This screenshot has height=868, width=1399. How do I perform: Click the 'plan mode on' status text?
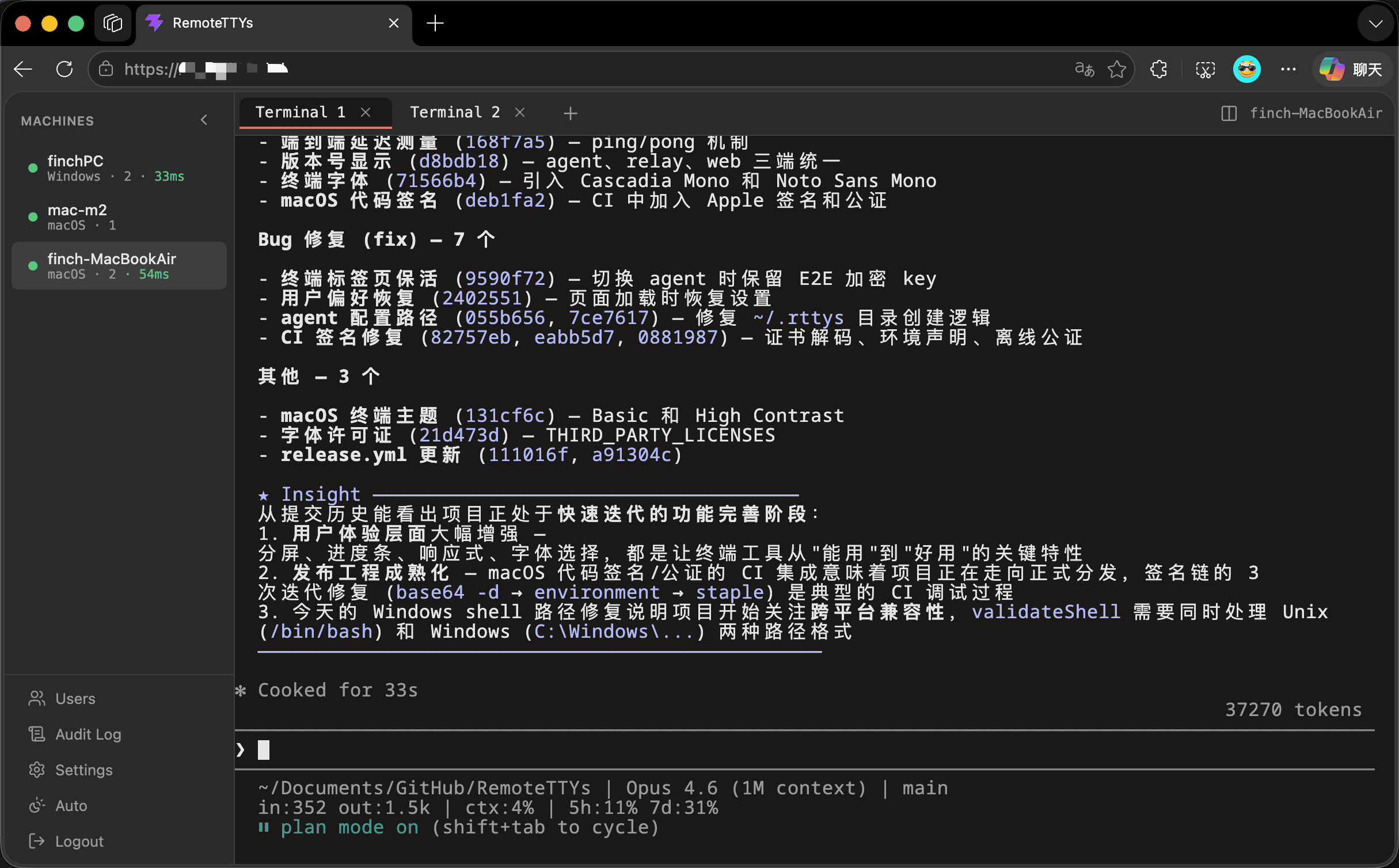[x=349, y=828]
